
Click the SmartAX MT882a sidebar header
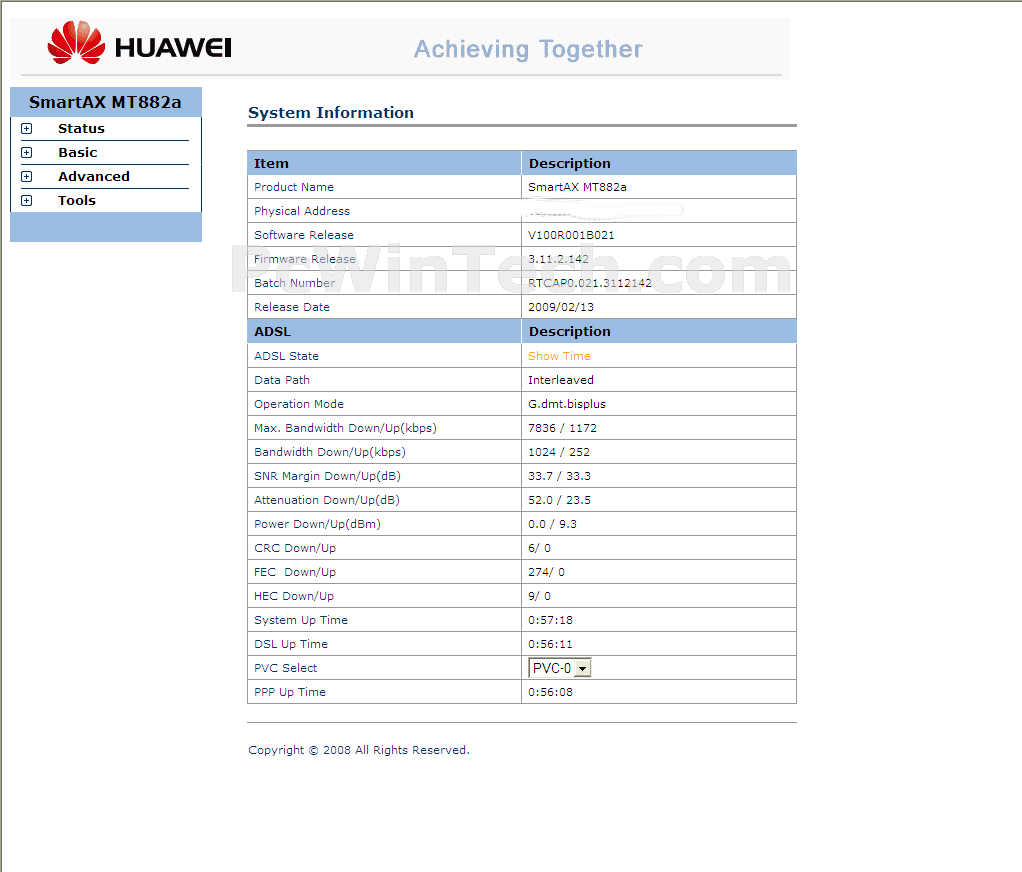pos(106,102)
